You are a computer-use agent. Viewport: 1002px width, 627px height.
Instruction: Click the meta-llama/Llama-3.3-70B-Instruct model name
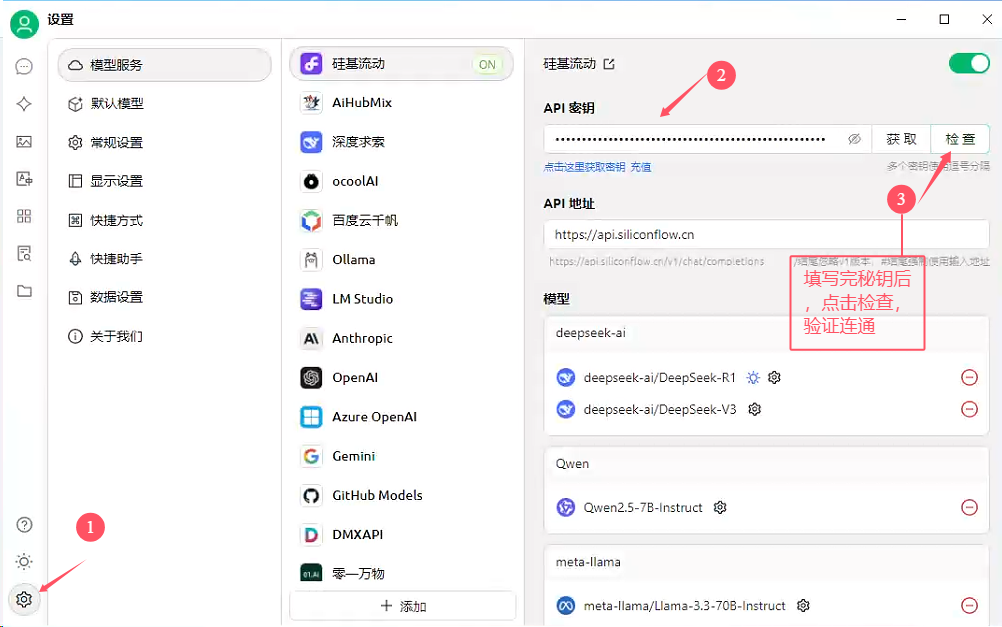point(684,605)
